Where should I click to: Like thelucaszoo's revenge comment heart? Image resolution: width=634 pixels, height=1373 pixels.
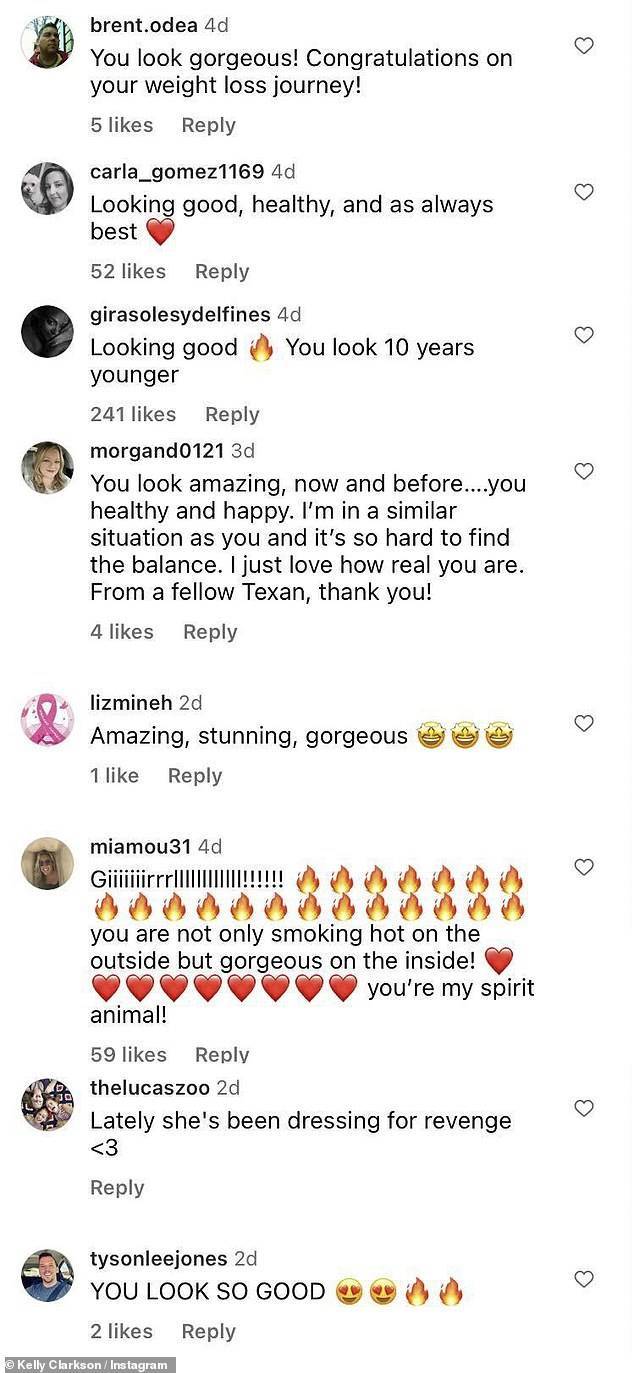point(583,1108)
